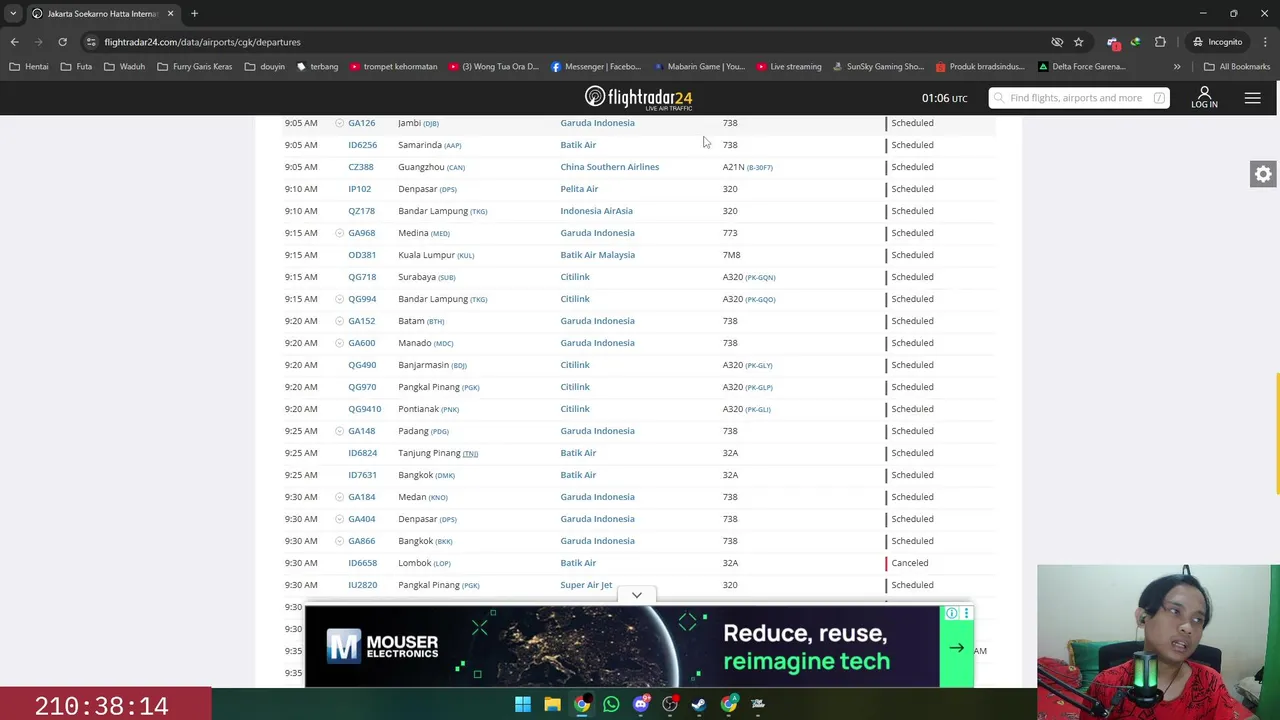Bookmark this page with the star icon
The height and width of the screenshot is (720, 1280).
pos(1078,42)
